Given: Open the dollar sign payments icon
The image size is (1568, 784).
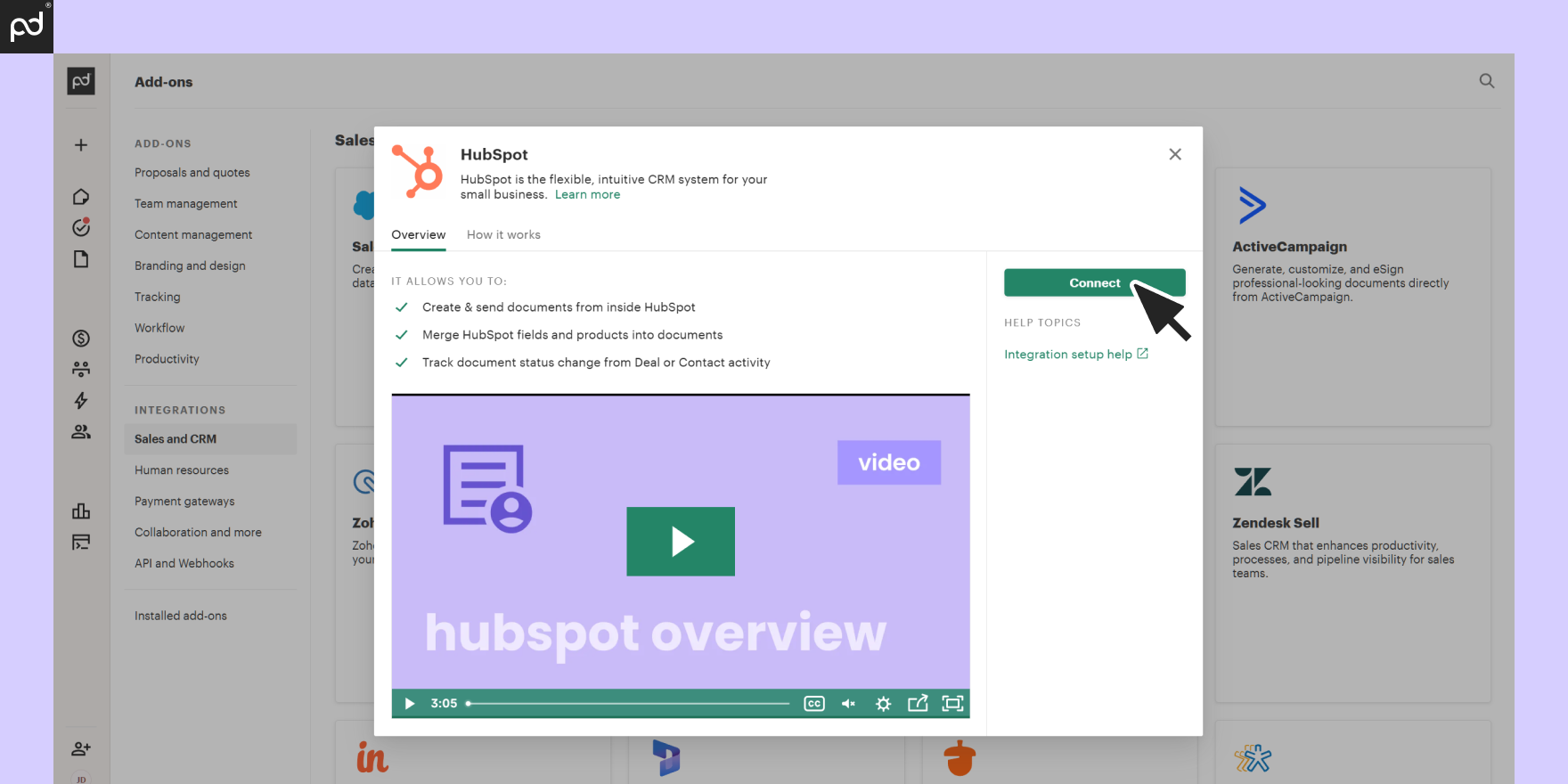Looking at the screenshot, I should 81,339.
